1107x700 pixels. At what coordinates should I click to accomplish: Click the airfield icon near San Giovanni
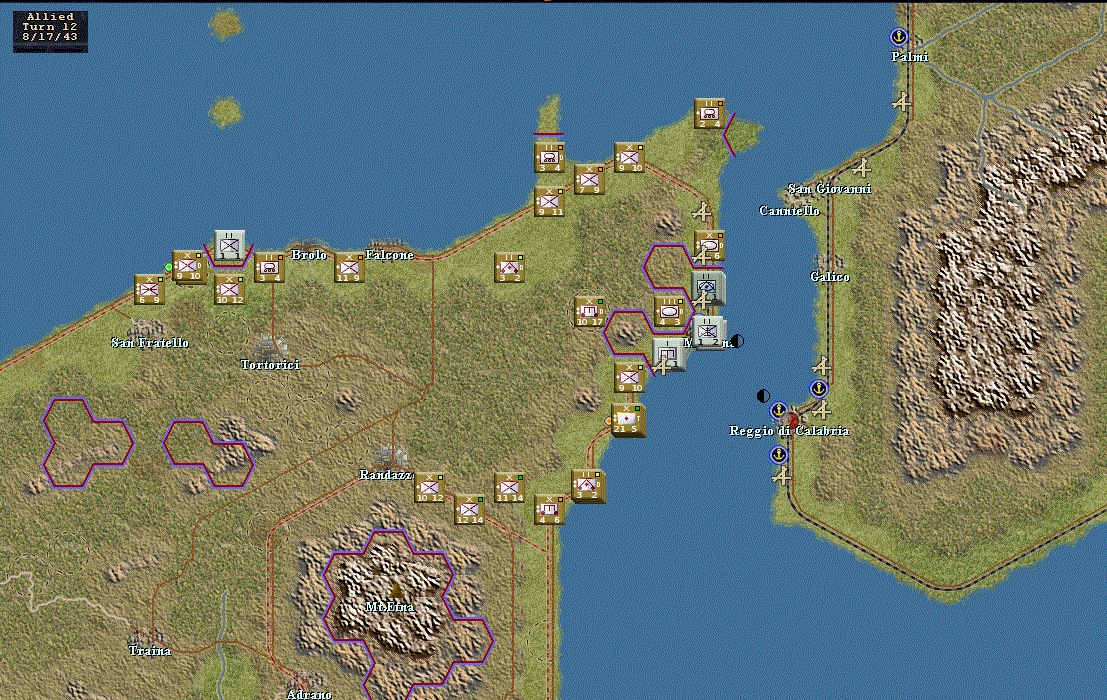(x=860, y=168)
